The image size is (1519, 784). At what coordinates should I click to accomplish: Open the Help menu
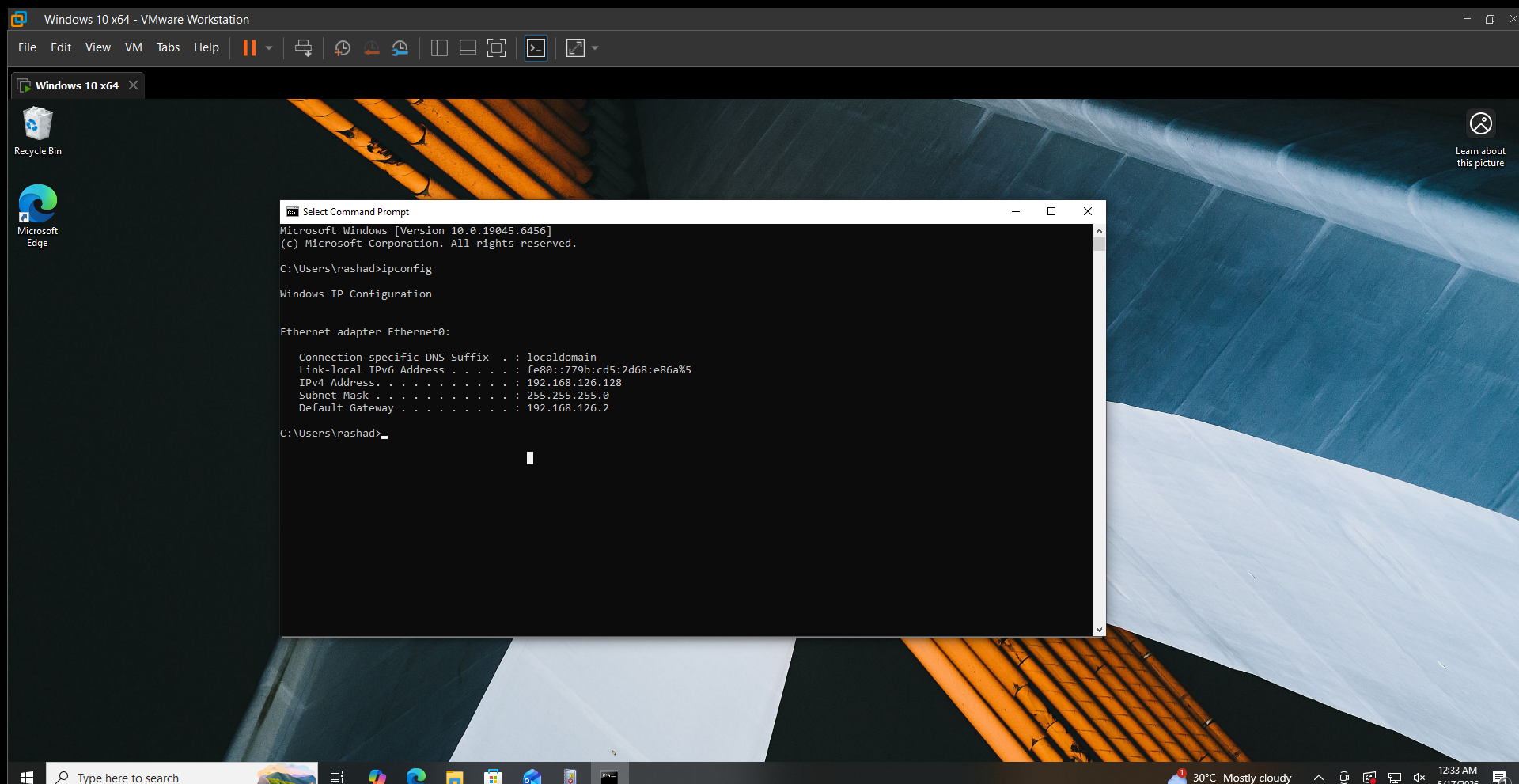click(x=206, y=47)
